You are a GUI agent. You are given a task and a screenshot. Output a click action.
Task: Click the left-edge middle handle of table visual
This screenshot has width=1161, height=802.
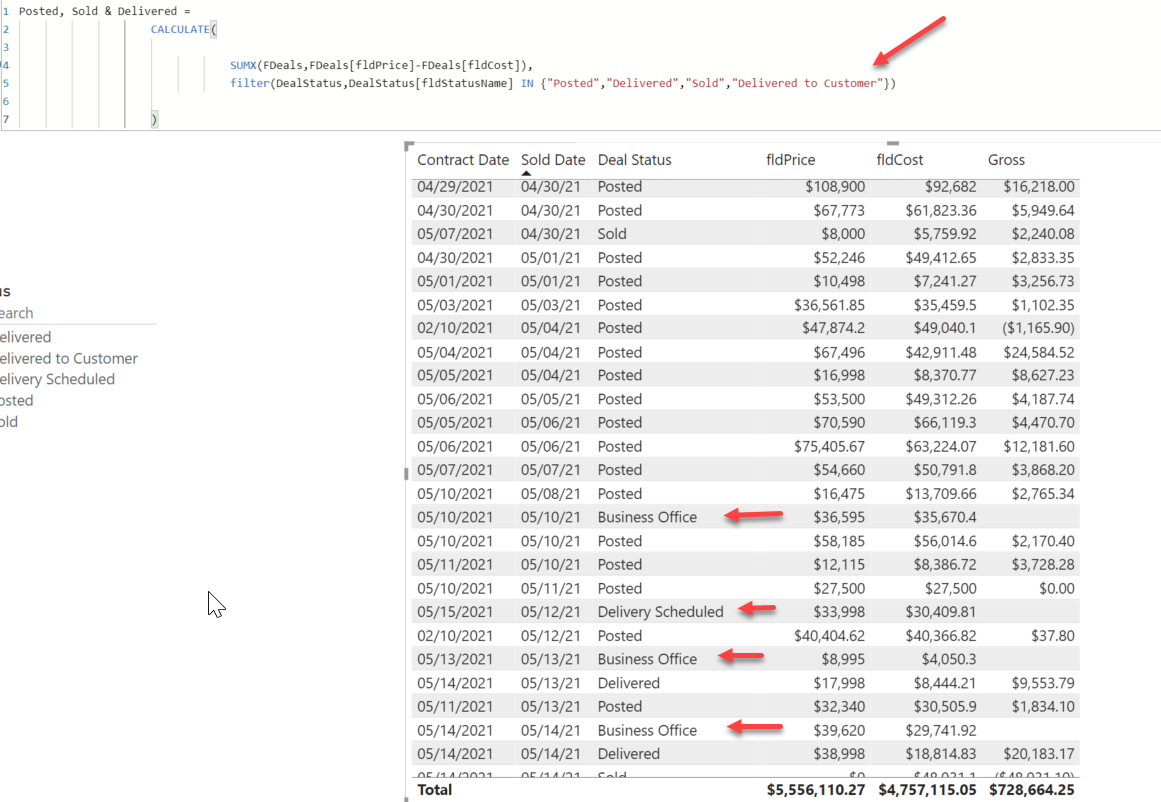pyautogui.click(x=406, y=474)
